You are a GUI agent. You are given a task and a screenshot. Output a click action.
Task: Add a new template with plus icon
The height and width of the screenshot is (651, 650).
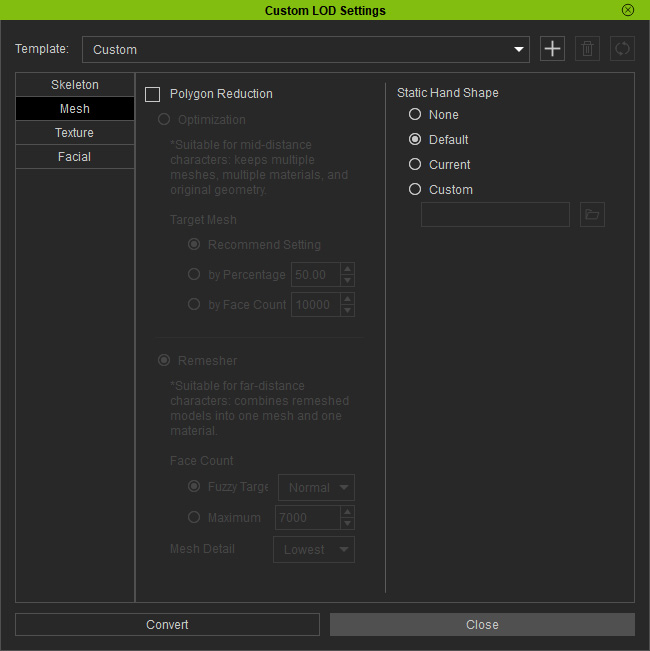[552, 49]
